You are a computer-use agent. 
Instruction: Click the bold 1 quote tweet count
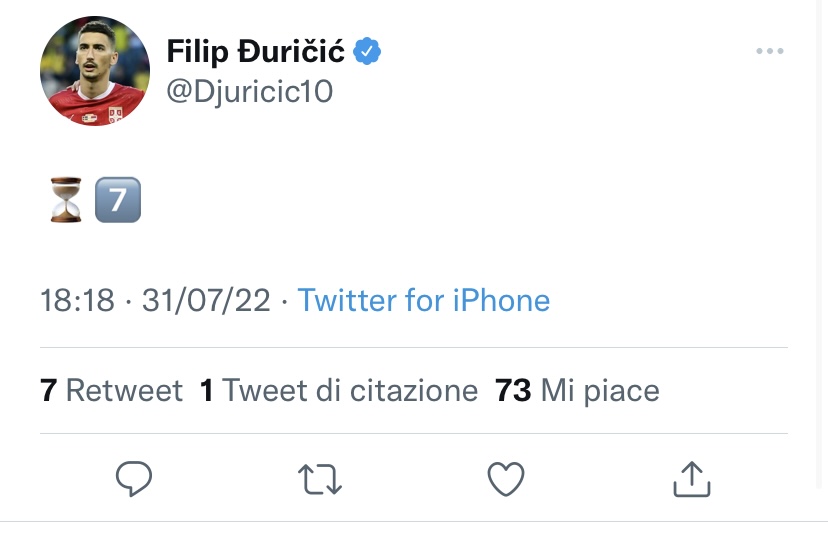click(207, 390)
